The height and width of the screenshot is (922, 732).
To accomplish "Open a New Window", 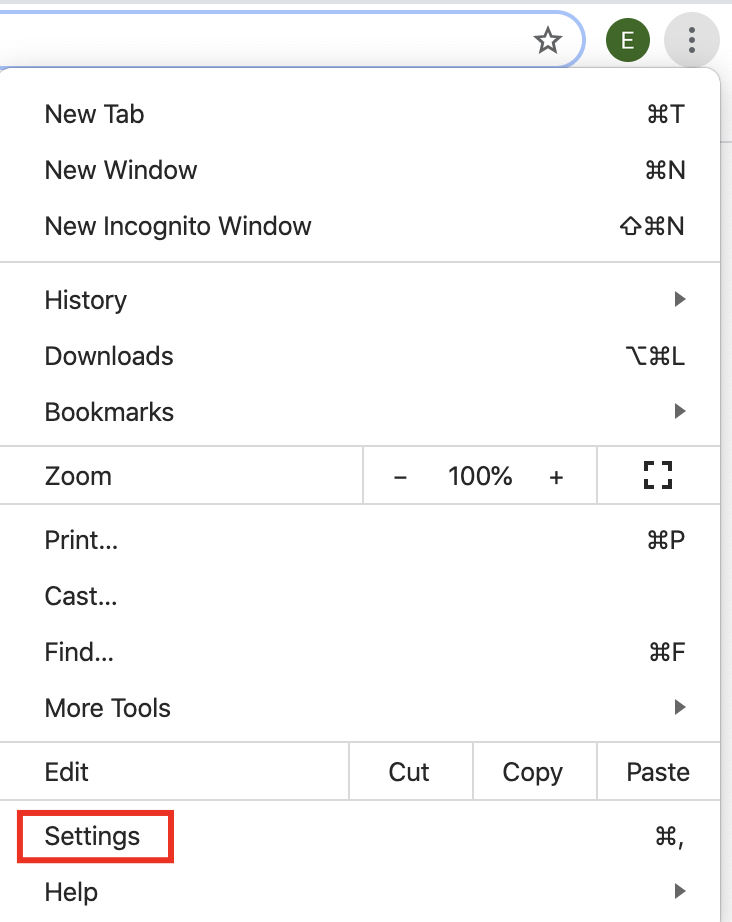I will pyautogui.click(x=121, y=170).
